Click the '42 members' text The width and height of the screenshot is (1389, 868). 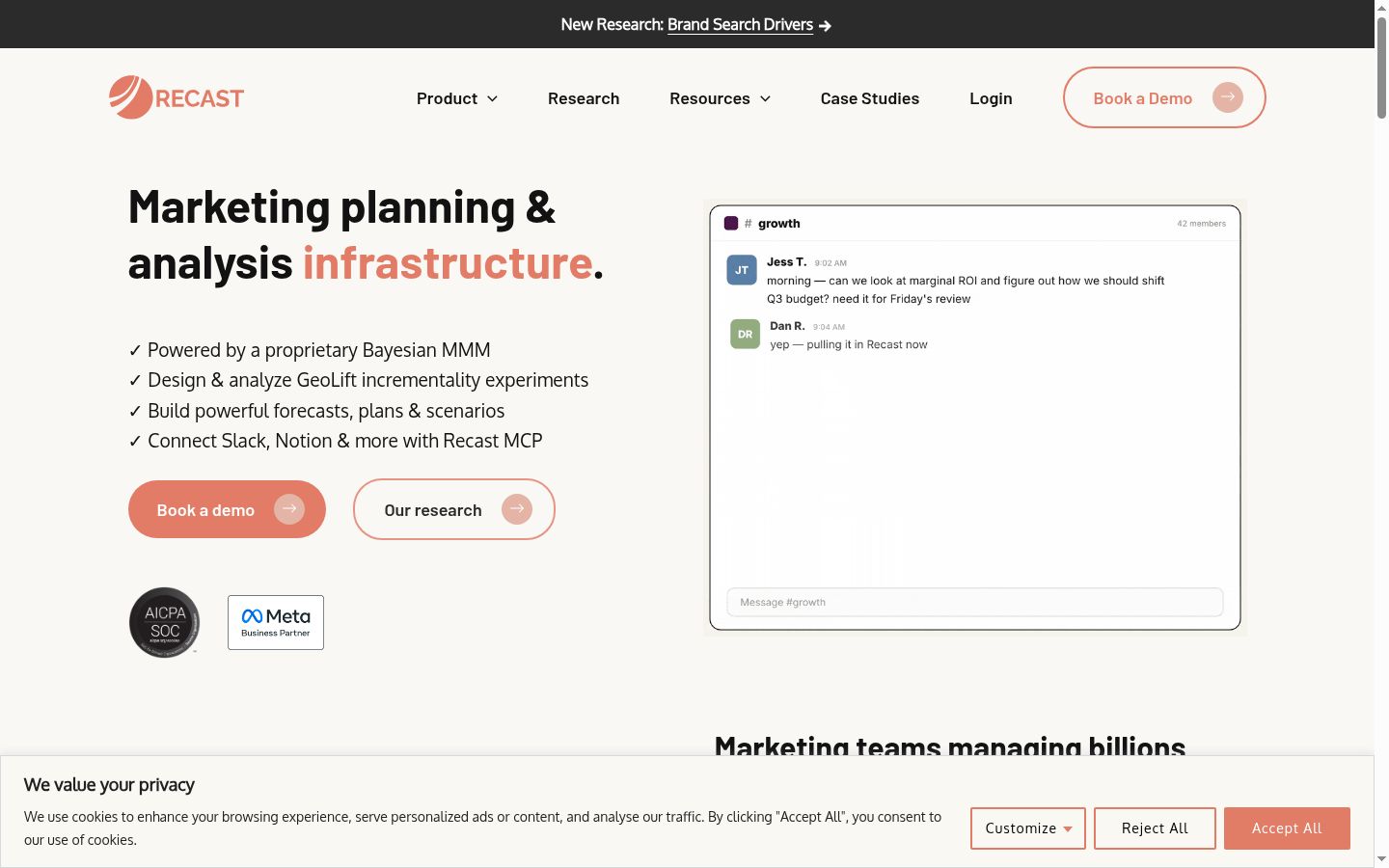(x=1202, y=224)
